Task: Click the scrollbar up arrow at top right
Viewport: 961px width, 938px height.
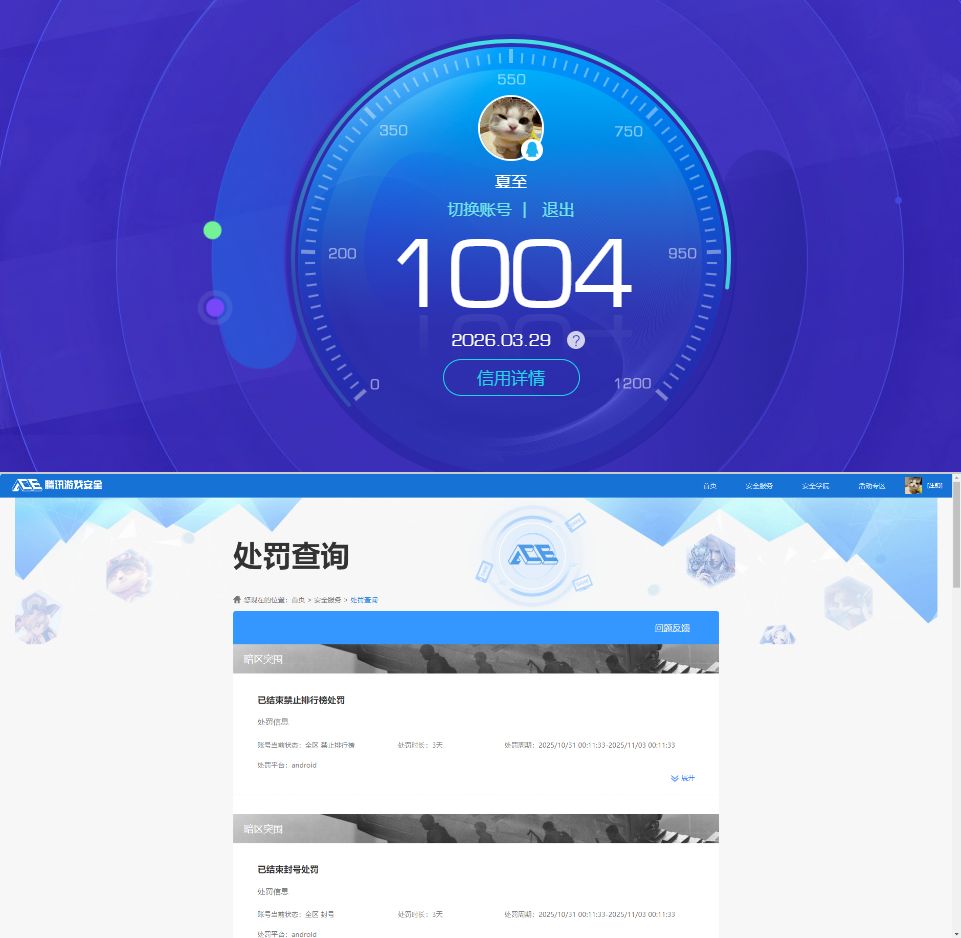Action: coord(954,478)
